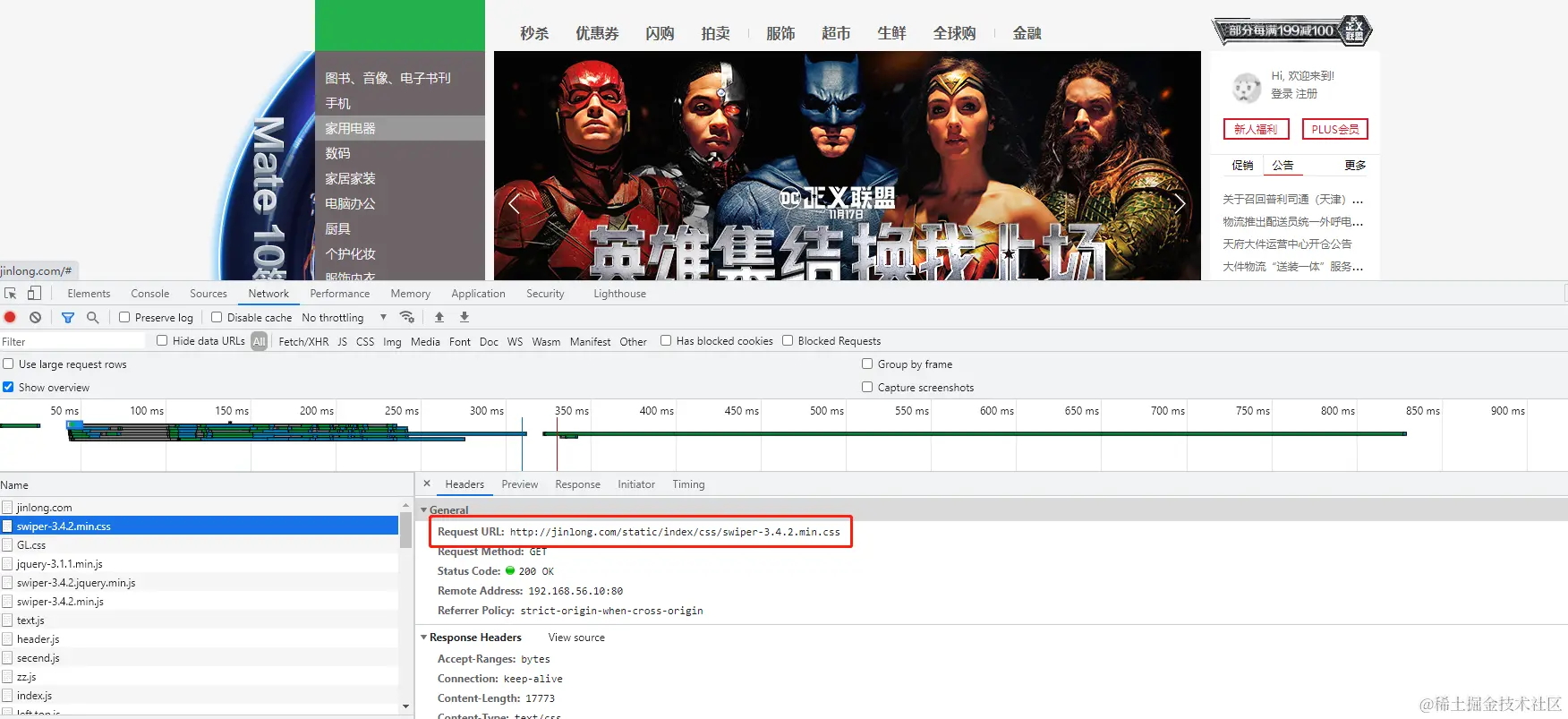Click the inspect element picker icon
The image size is (1568, 719).
[11, 293]
